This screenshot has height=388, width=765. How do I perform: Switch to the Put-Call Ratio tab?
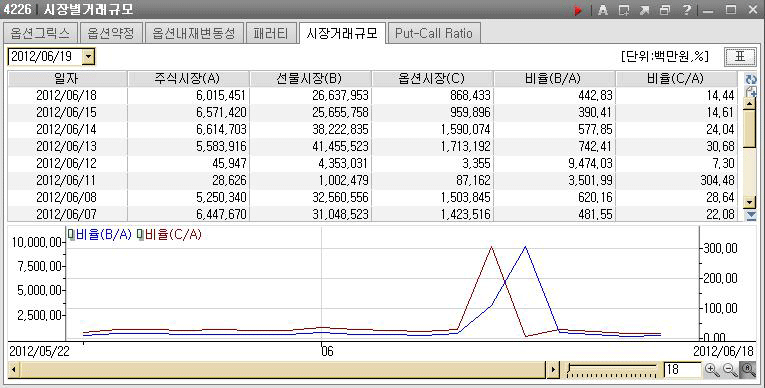[x=434, y=33]
